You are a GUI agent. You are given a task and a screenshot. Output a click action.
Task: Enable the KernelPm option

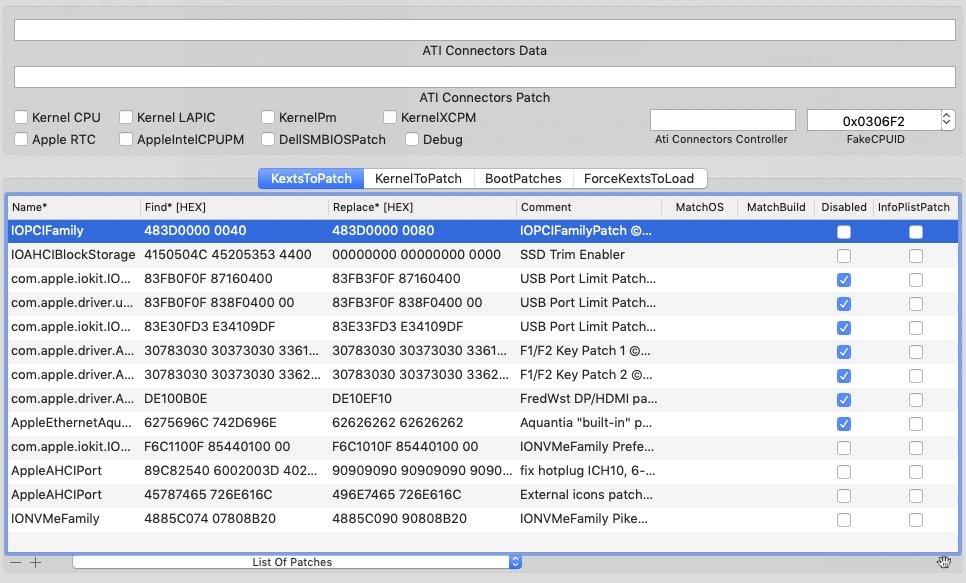pos(267,117)
